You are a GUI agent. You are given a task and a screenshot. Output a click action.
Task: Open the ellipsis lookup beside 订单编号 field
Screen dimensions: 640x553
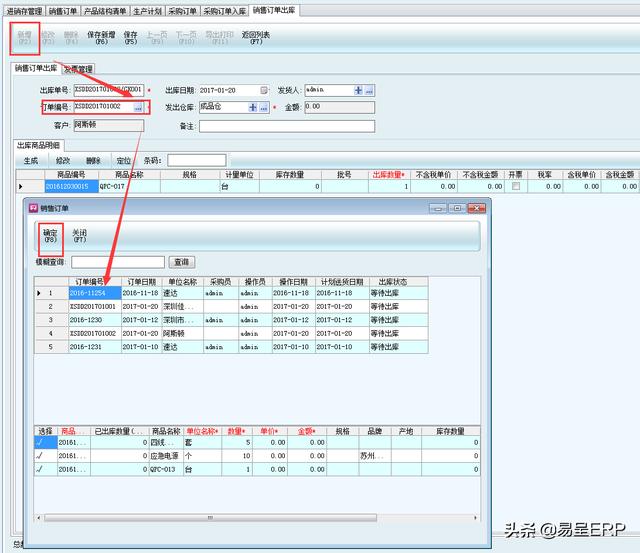click(138, 107)
